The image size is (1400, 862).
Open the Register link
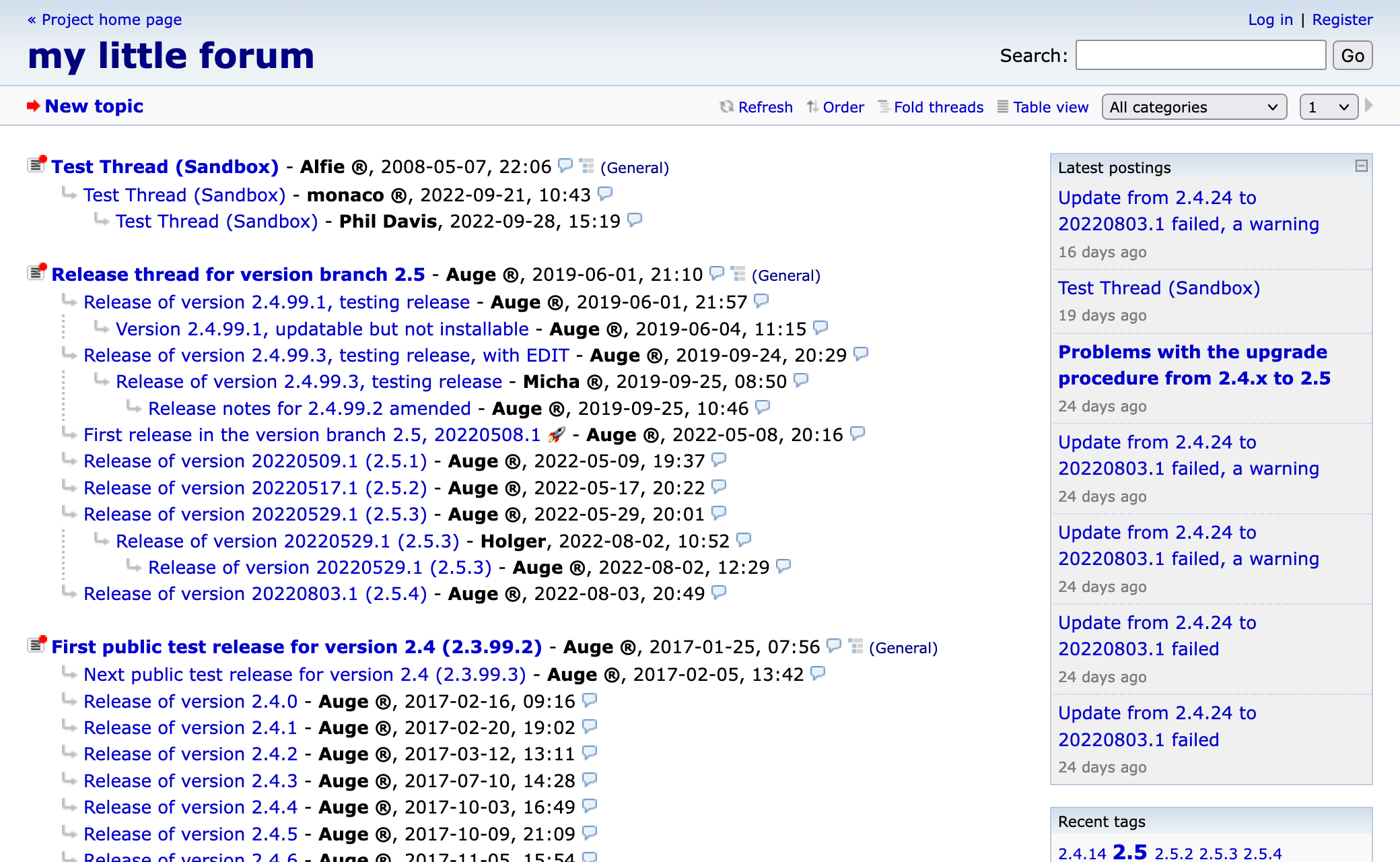(1341, 20)
